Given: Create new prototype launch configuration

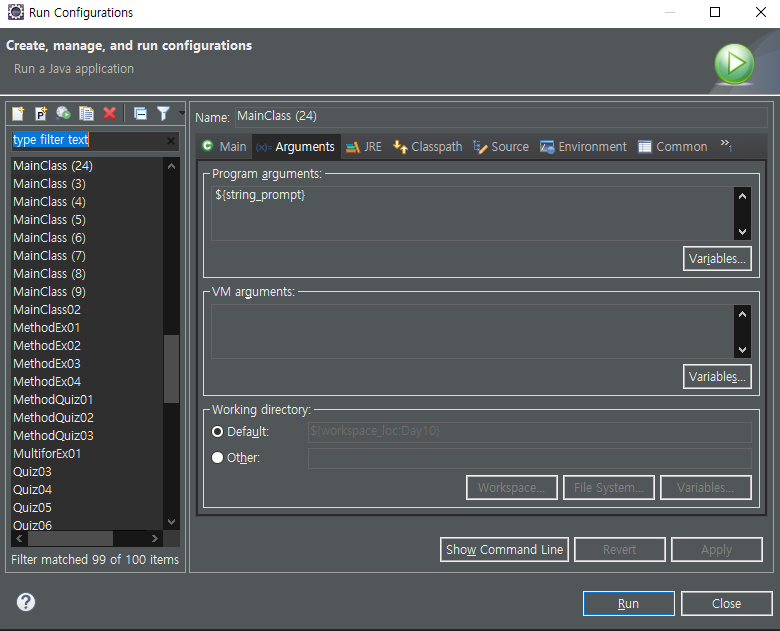Looking at the screenshot, I should 41,114.
